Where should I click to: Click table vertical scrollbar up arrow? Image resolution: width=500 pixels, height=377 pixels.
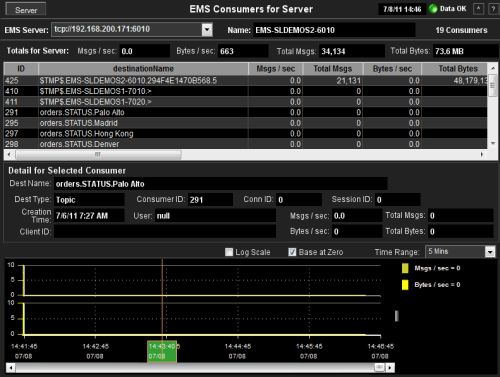click(493, 68)
